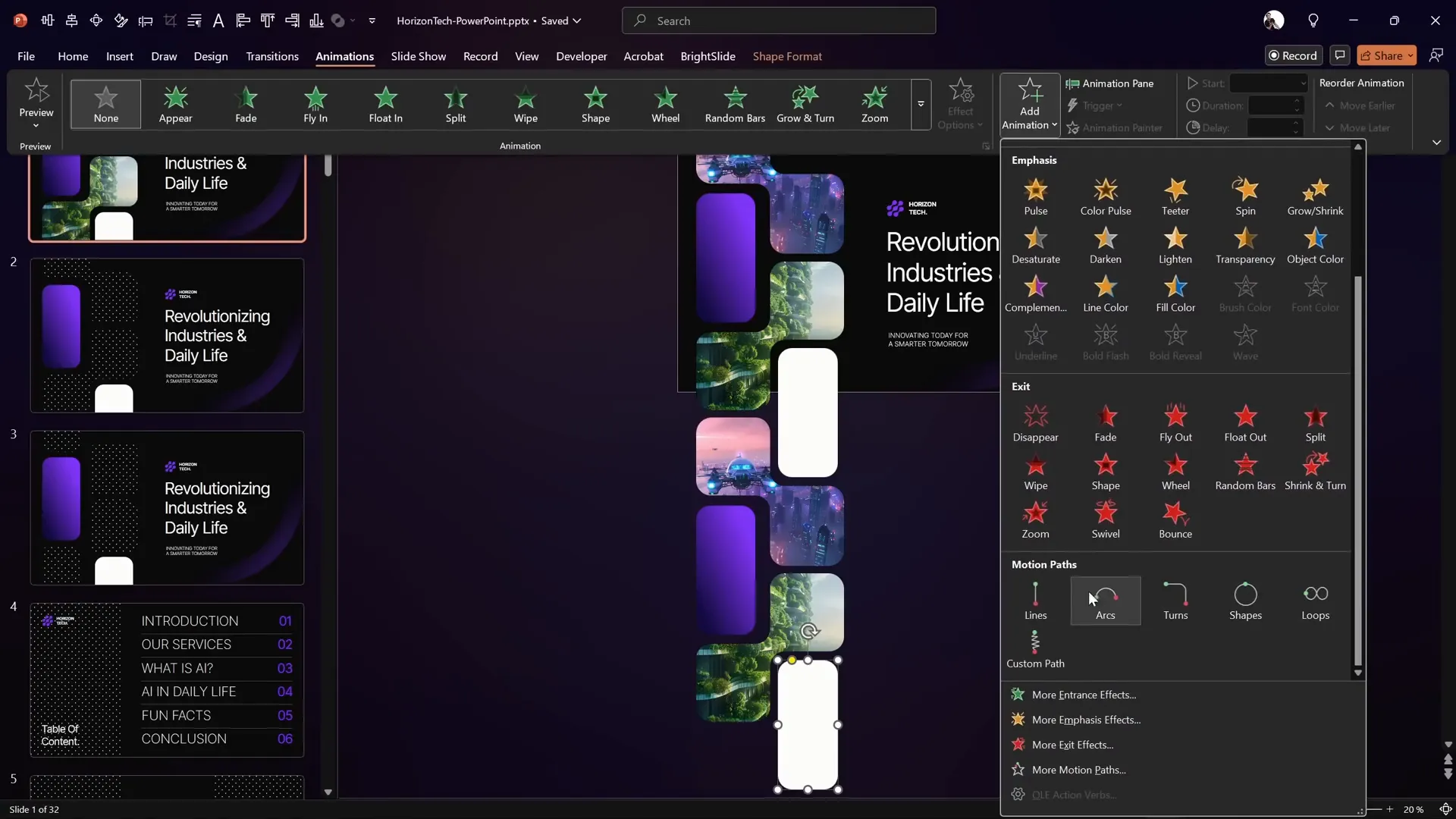Choose the Fly Out exit effect
This screenshot has width=1456, height=819.
1175,422
